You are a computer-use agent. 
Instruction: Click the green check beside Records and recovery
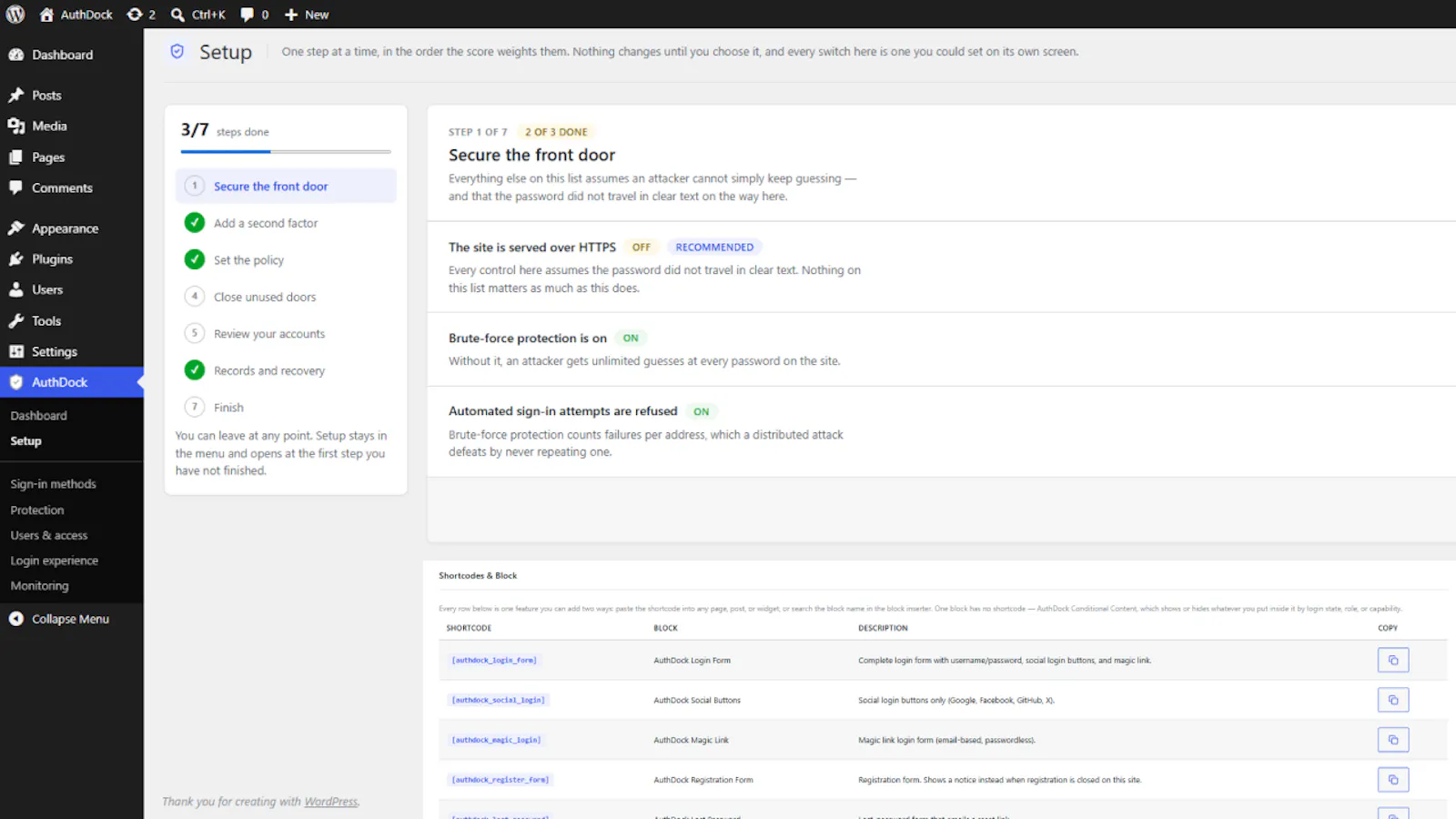click(x=194, y=369)
